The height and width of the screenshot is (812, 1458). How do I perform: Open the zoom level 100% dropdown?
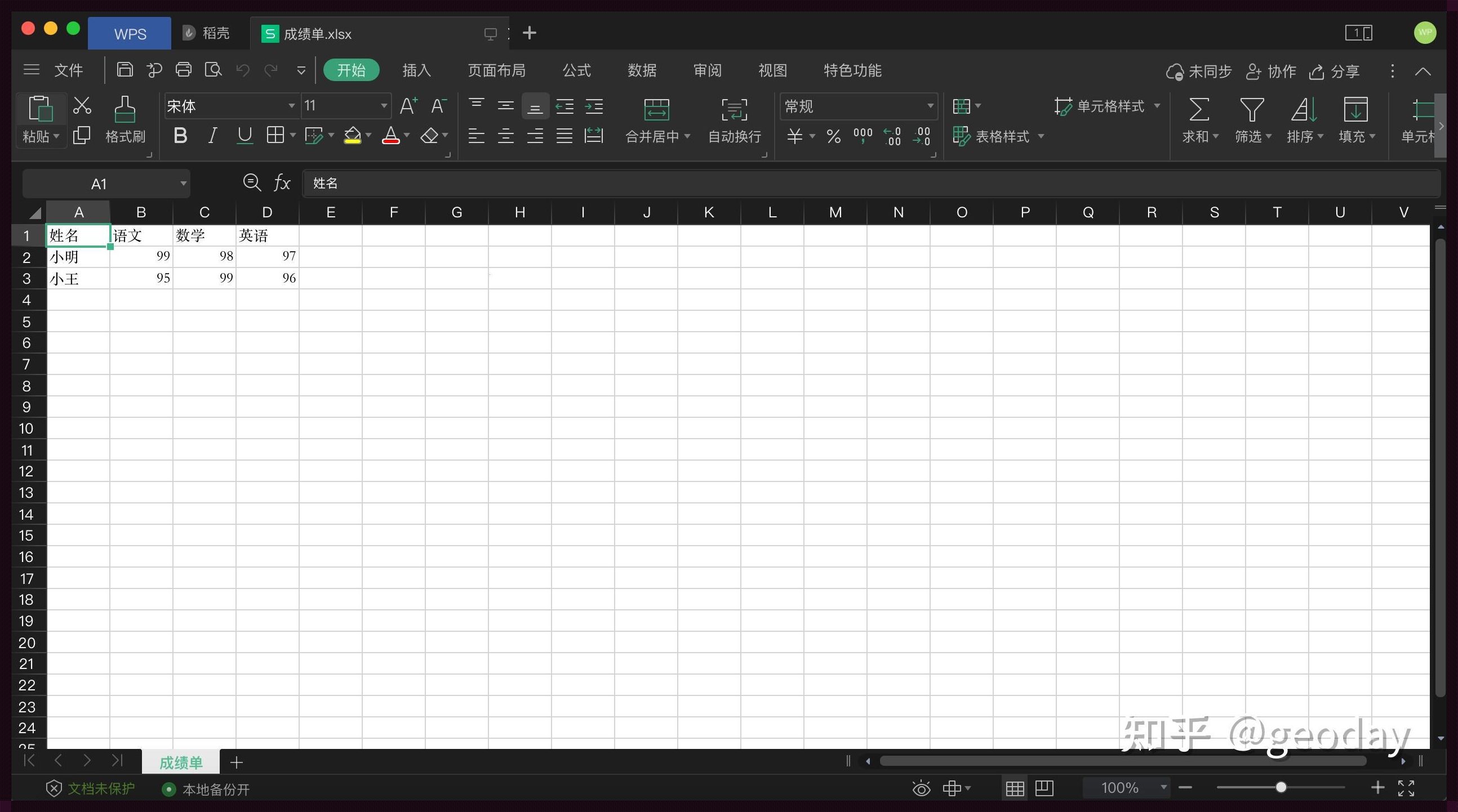point(1164,787)
